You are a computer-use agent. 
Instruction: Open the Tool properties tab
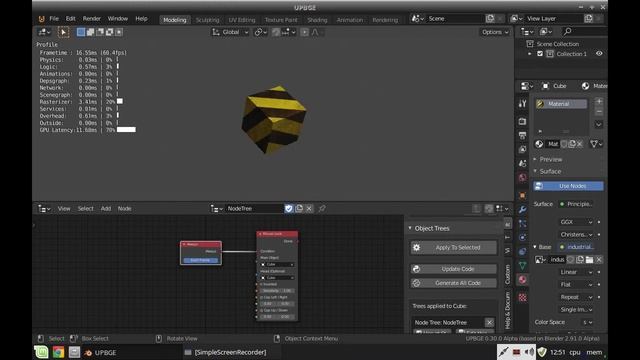pos(522,104)
